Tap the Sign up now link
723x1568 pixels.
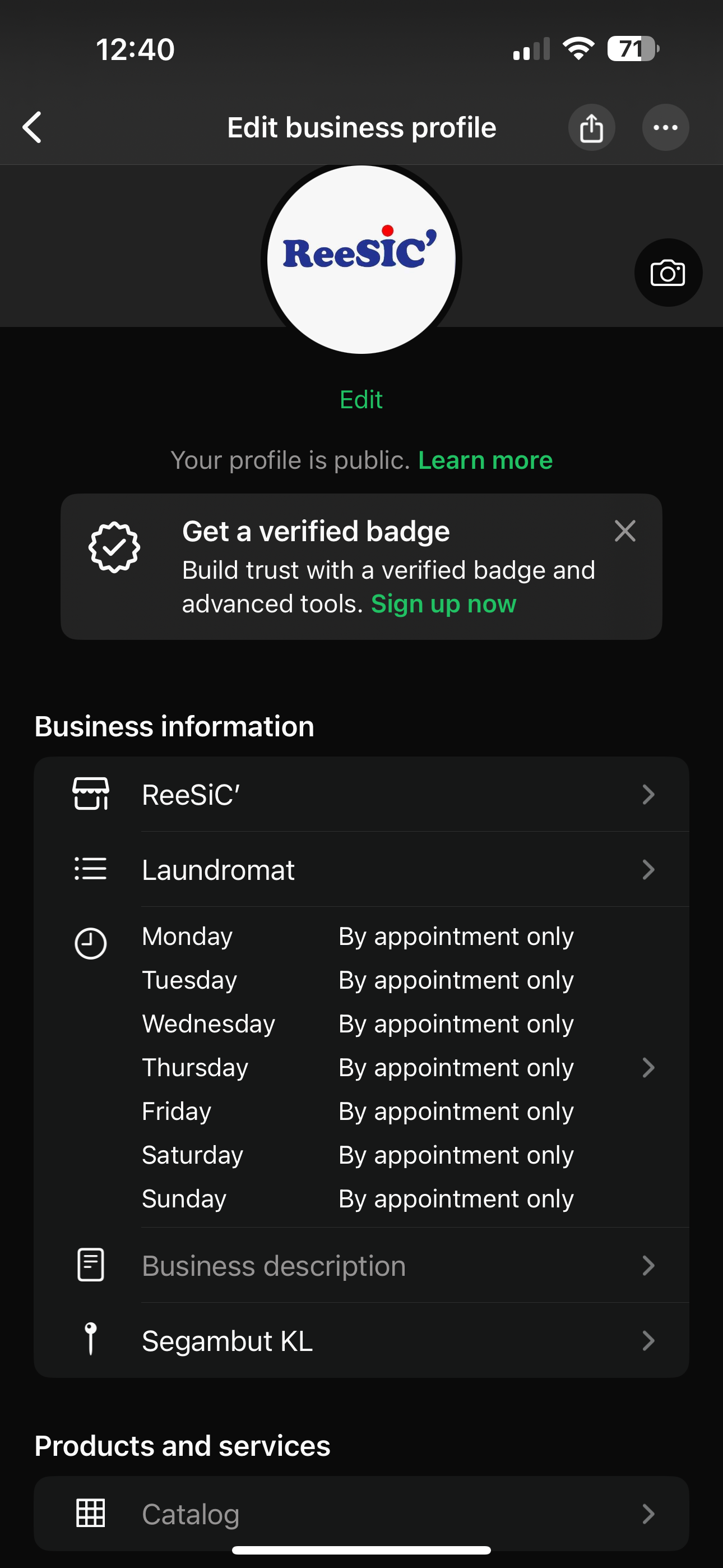coord(443,604)
